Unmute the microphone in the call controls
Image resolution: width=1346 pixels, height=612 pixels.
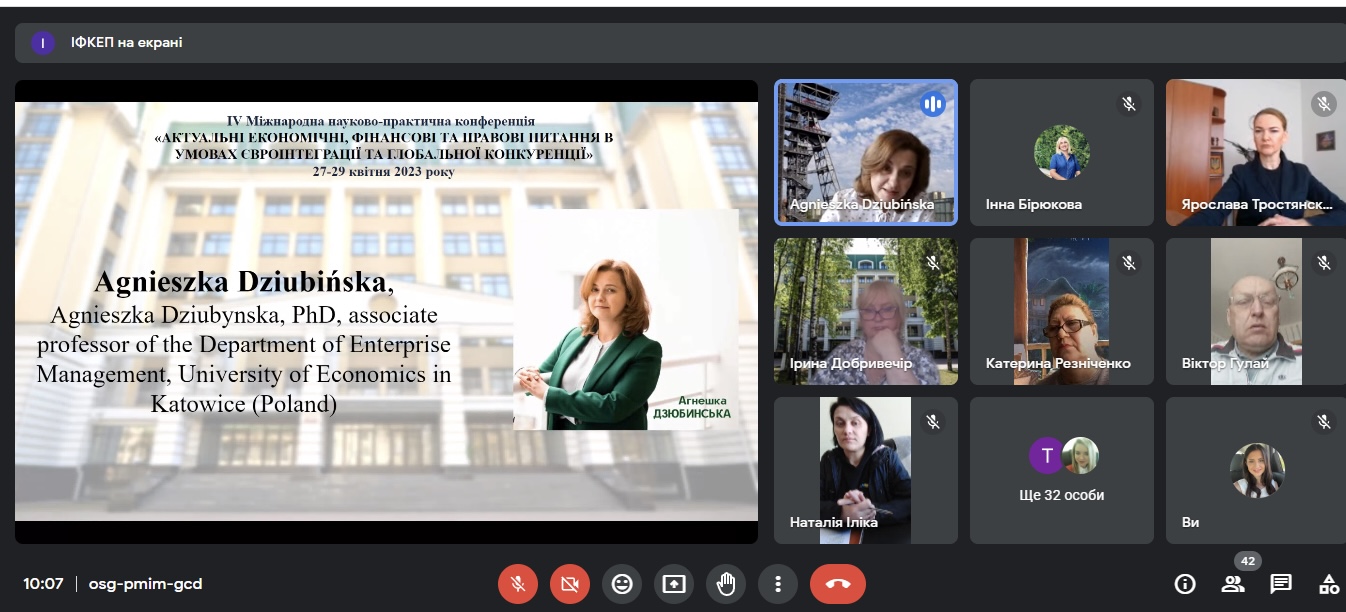click(x=518, y=584)
